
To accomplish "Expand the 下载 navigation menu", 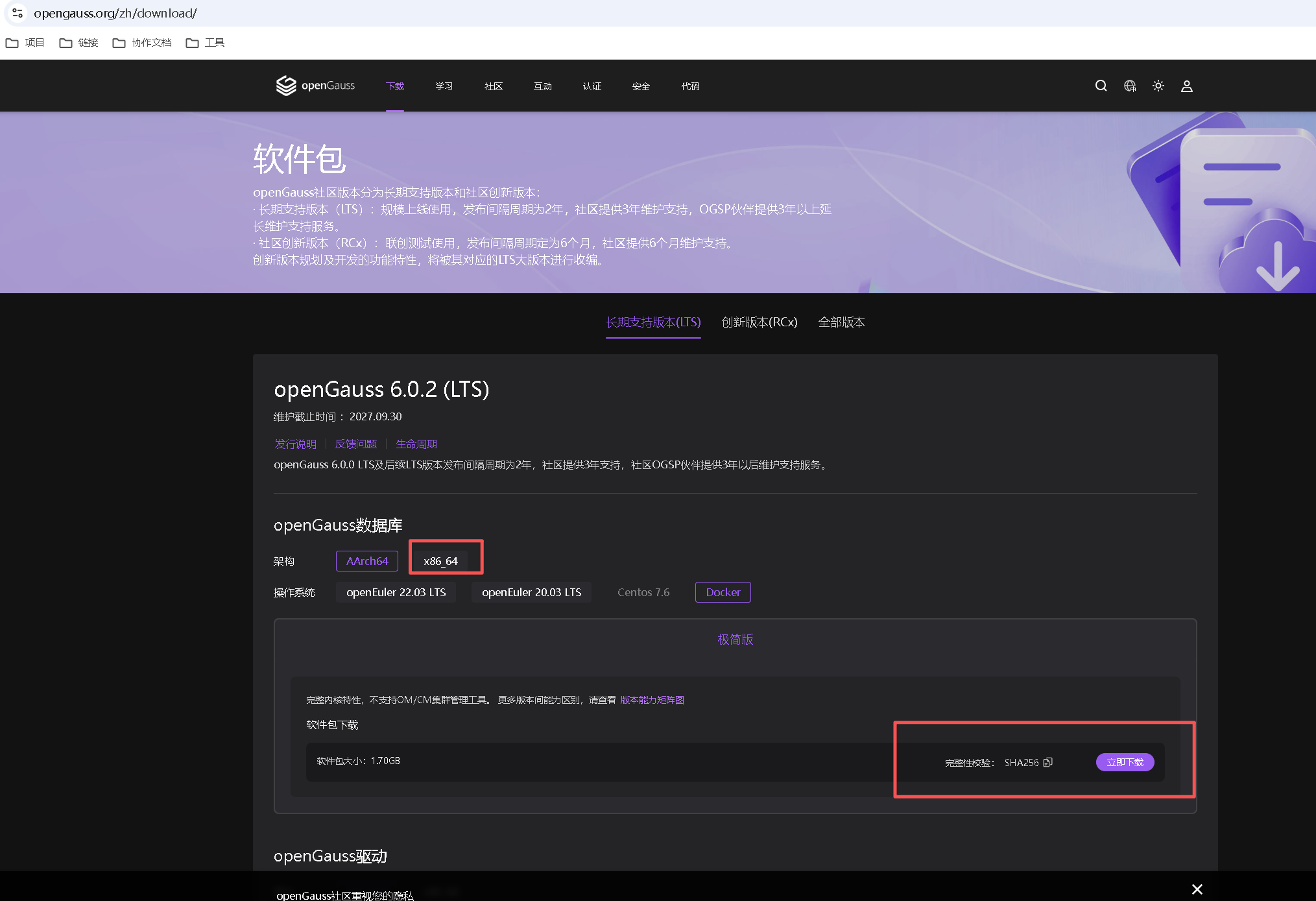I will pos(394,86).
